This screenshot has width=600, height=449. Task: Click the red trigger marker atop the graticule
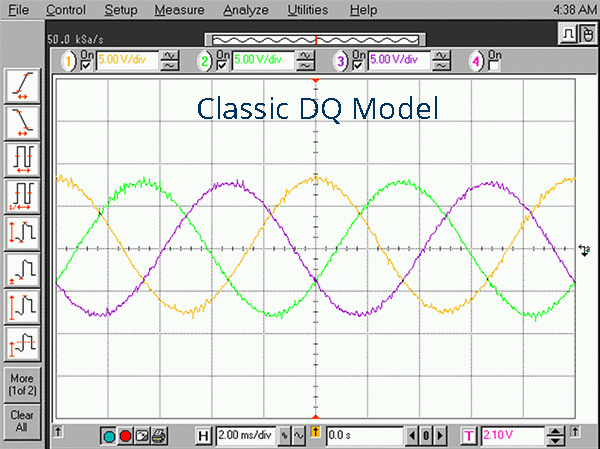click(x=315, y=81)
